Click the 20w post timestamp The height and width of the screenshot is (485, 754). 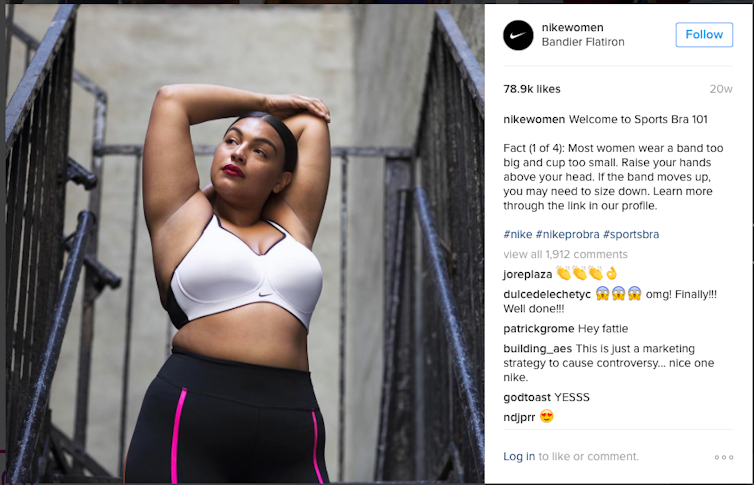click(721, 89)
